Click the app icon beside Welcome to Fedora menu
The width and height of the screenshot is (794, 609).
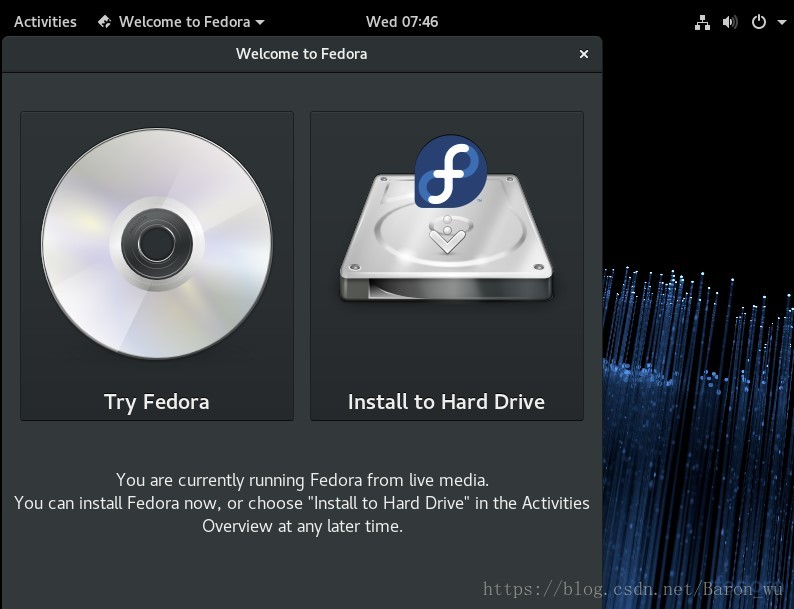[x=105, y=22]
